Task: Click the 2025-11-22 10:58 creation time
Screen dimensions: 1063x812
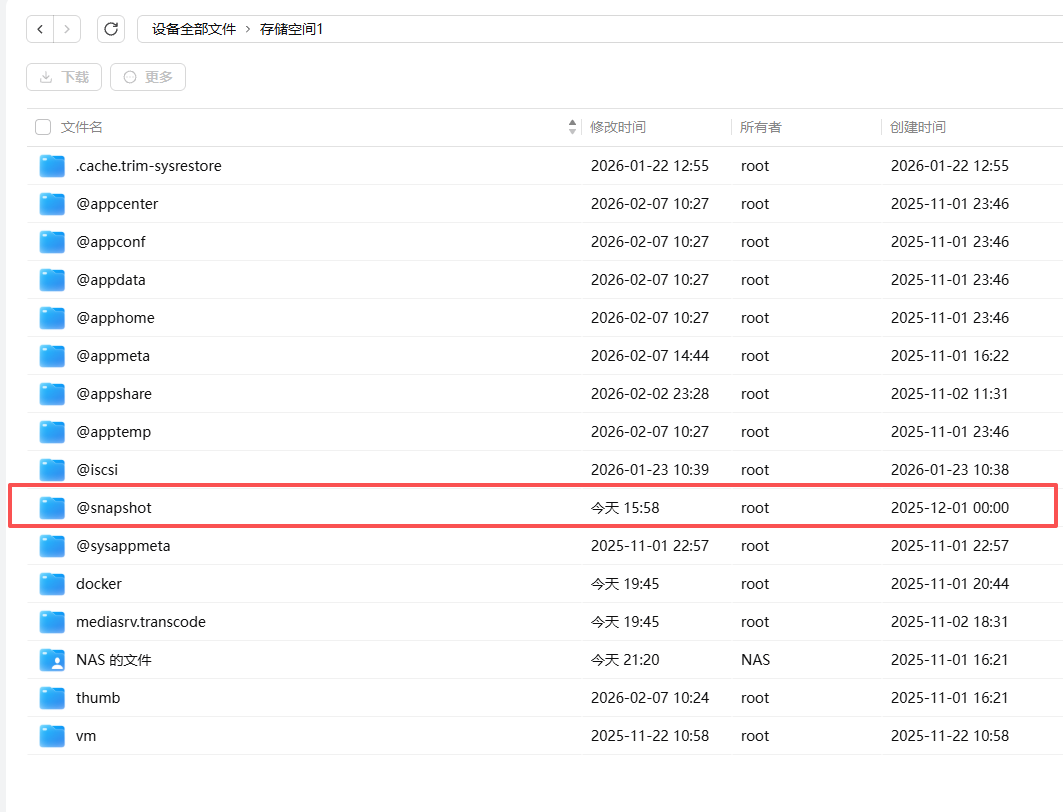Action: [x=950, y=735]
